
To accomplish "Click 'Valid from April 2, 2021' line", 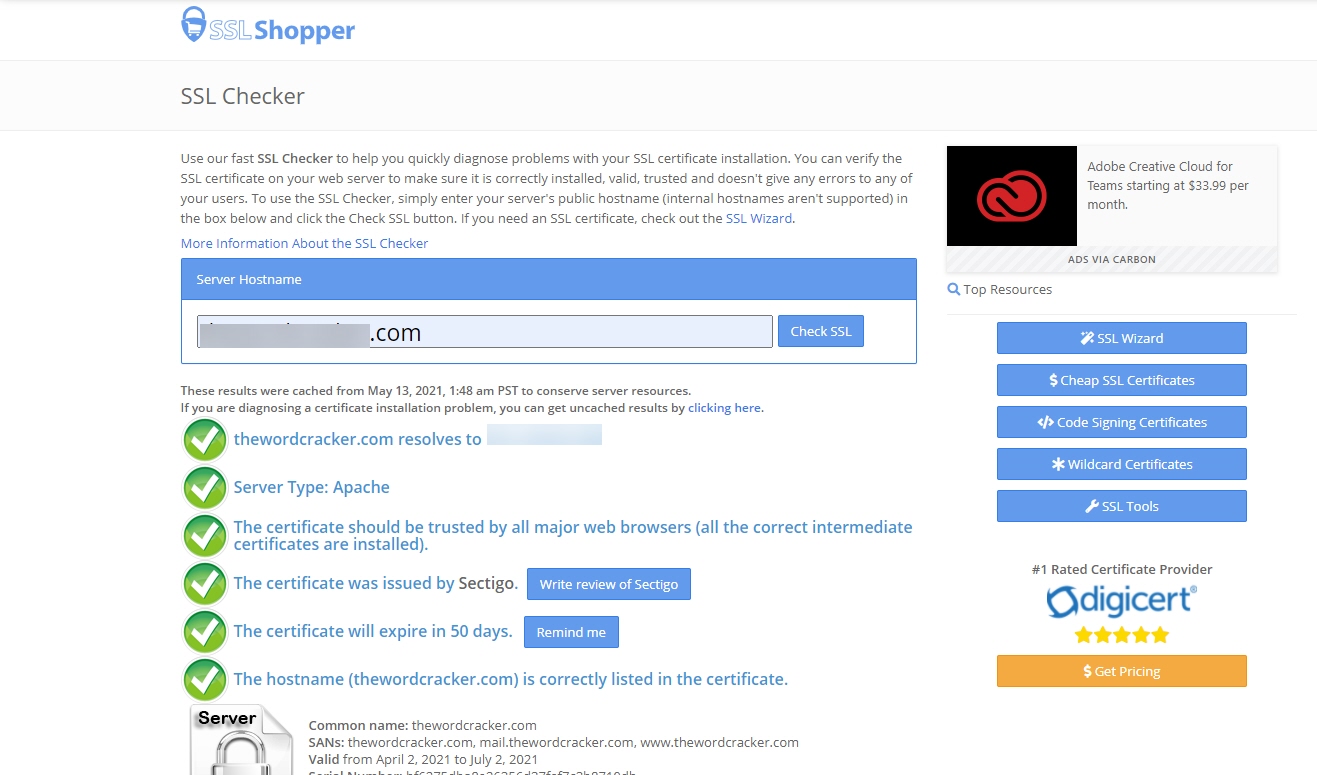I will (423, 759).
